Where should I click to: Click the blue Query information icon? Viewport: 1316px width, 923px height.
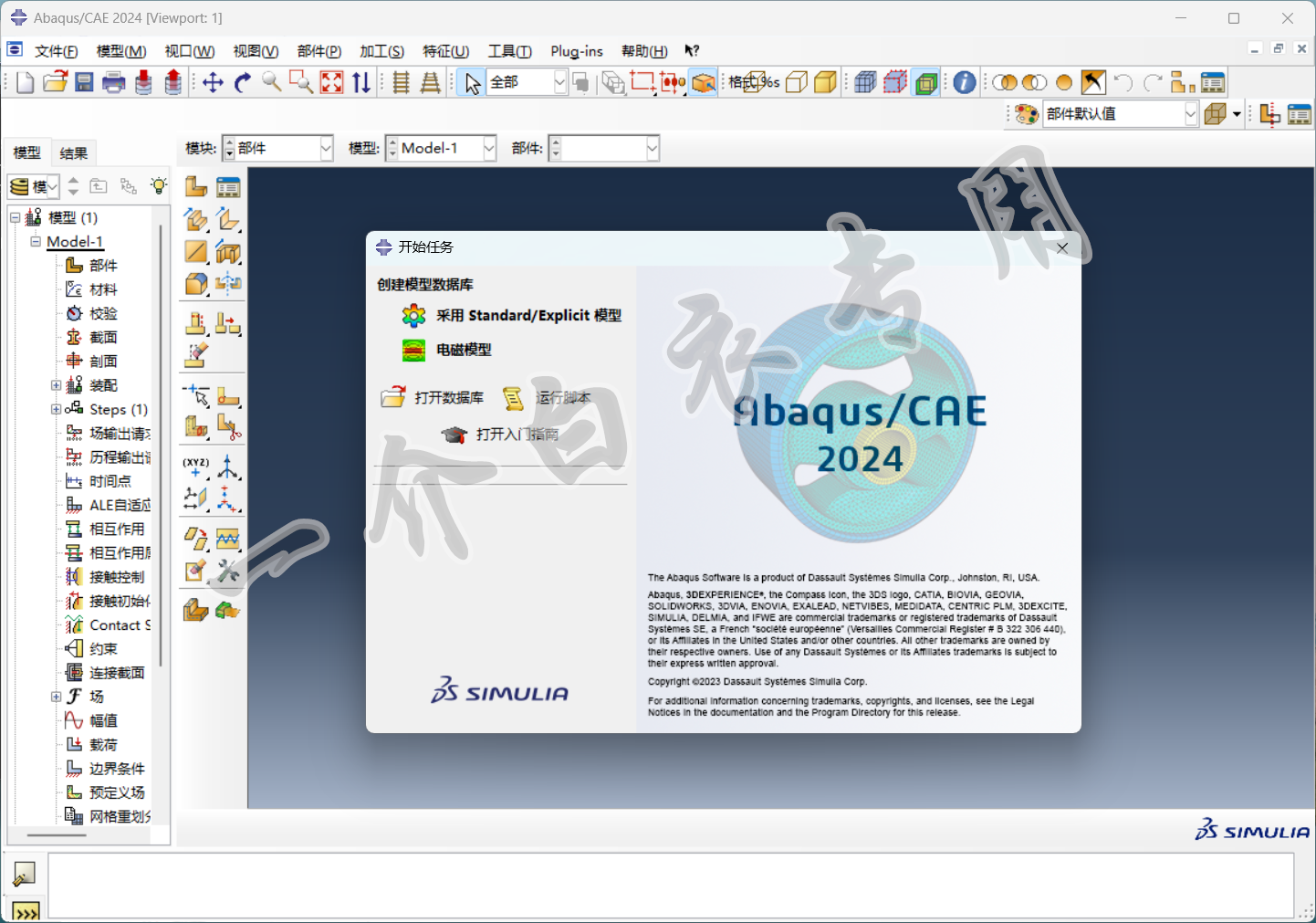(x=964, y=83)
